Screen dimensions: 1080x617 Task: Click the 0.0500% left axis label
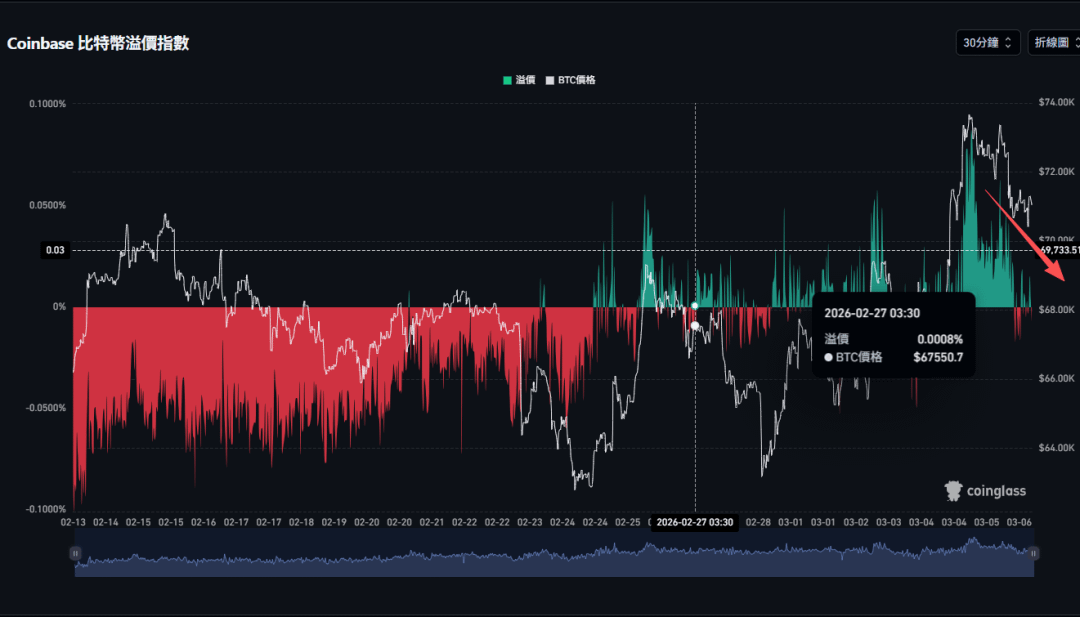[x=48, y=205]
